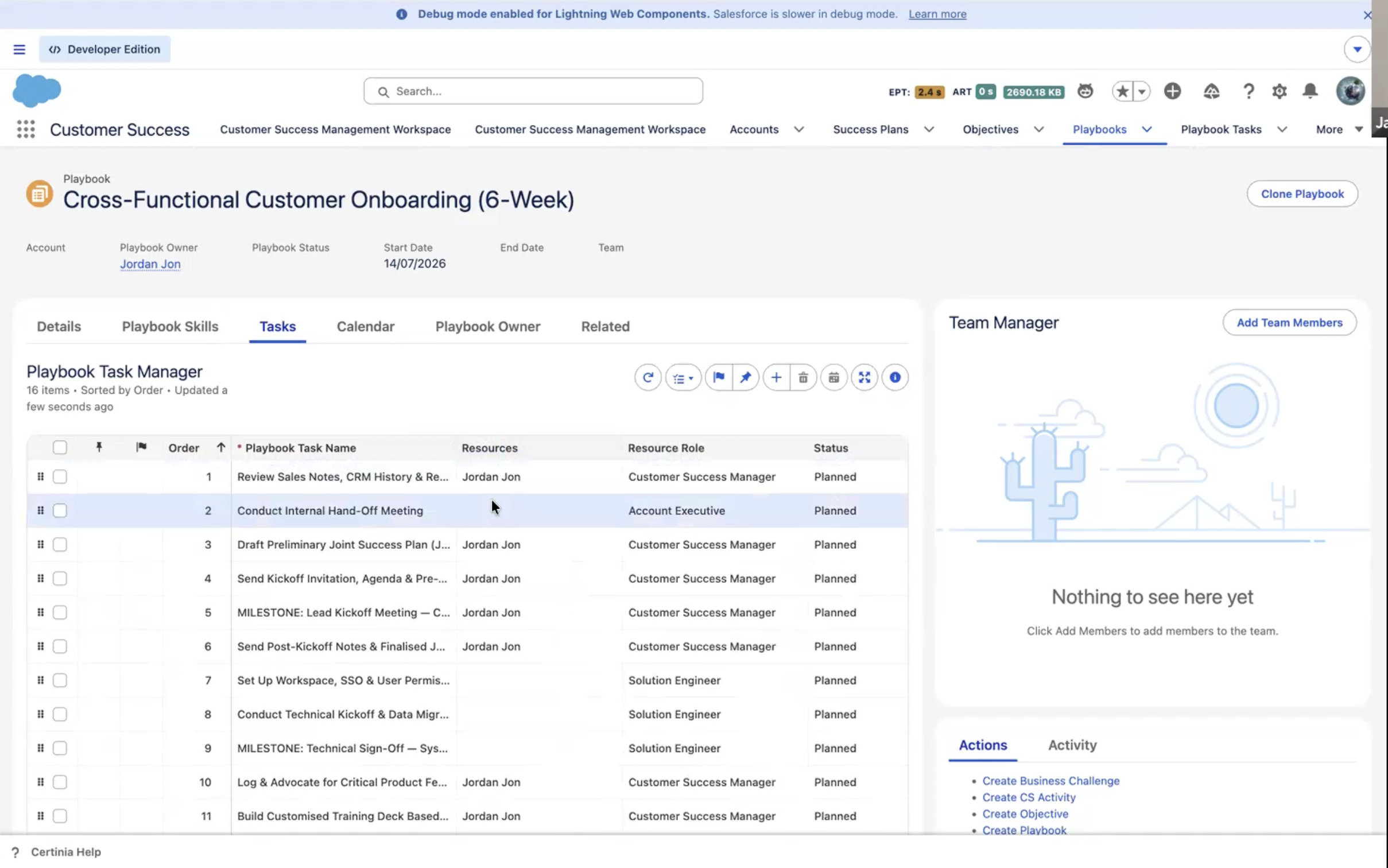Click drag handle of task row 1
The width and height of the screenshot is (1388, 868).
[40, 476]
